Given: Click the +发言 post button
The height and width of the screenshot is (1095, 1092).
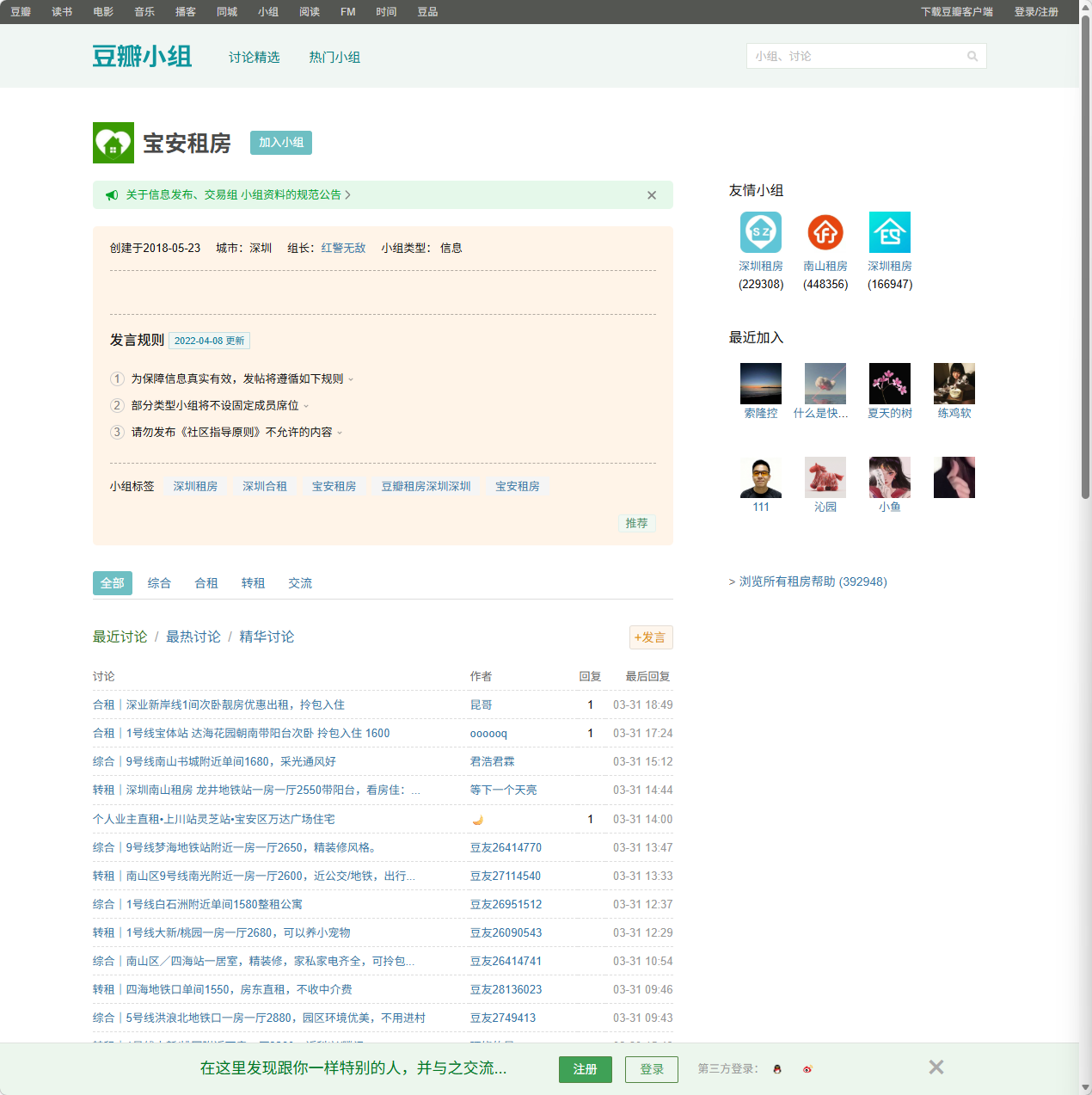Looking at the screenshot, I should [651, 637].
